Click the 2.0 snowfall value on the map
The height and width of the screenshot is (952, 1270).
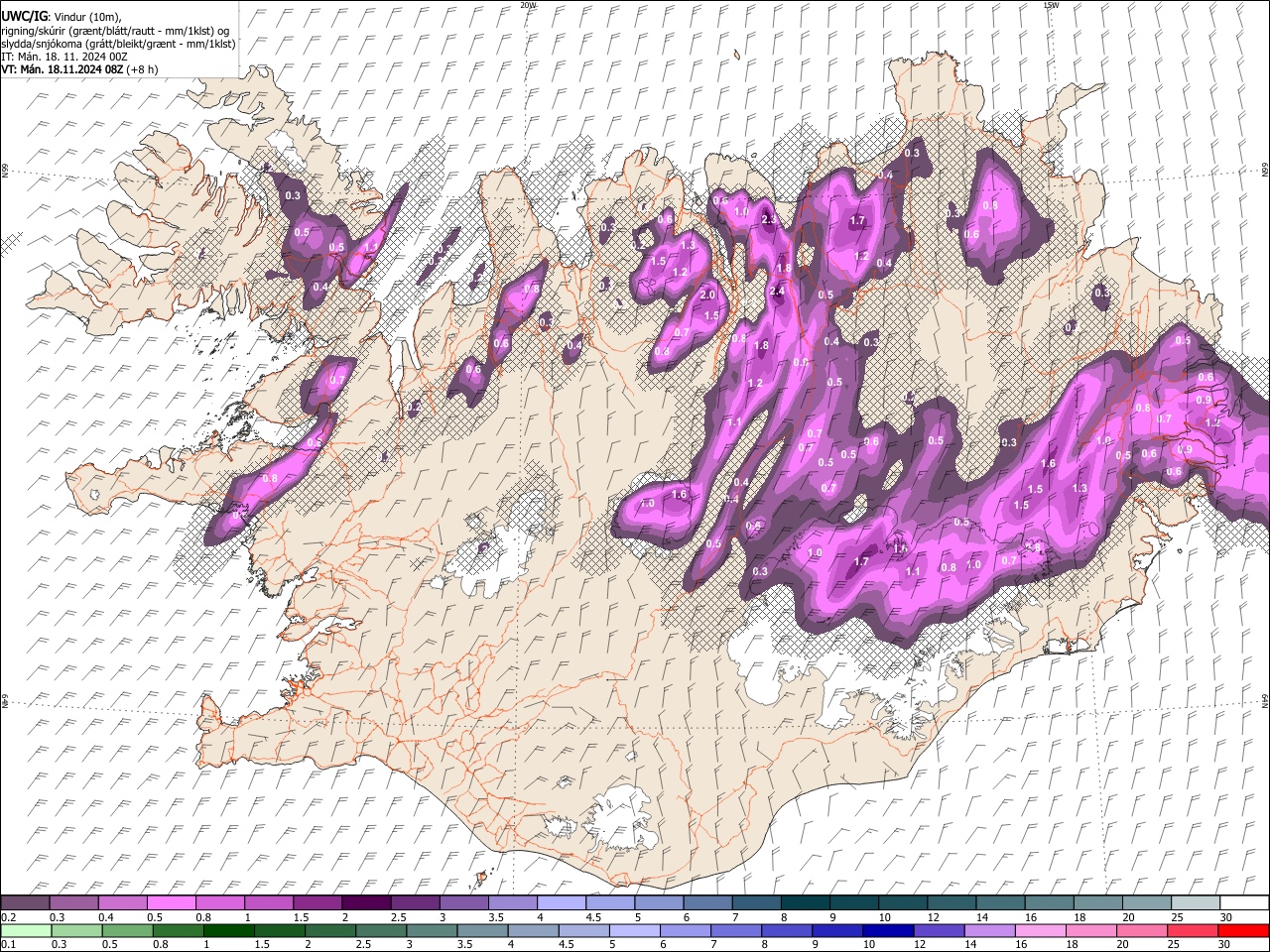[708, 296]
